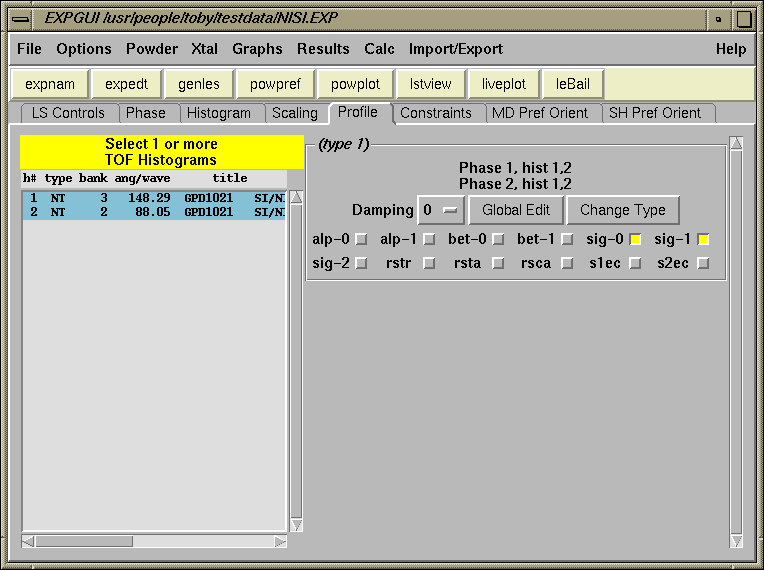Launch liveplot from the toolbar
The width and height of the screenshot is (764, 570).
click(504, 84)
